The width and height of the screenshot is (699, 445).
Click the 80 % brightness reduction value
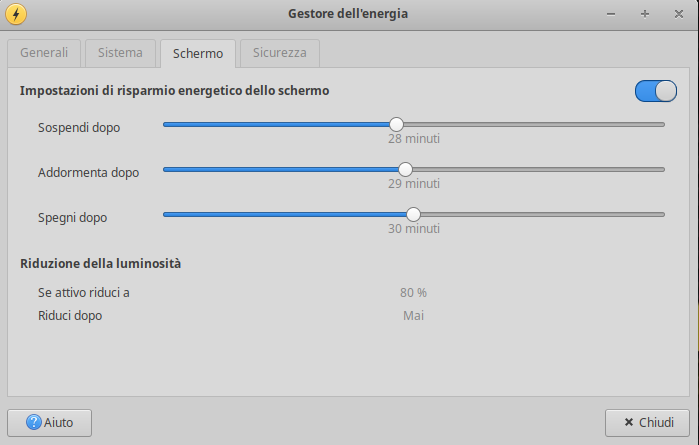413,293
